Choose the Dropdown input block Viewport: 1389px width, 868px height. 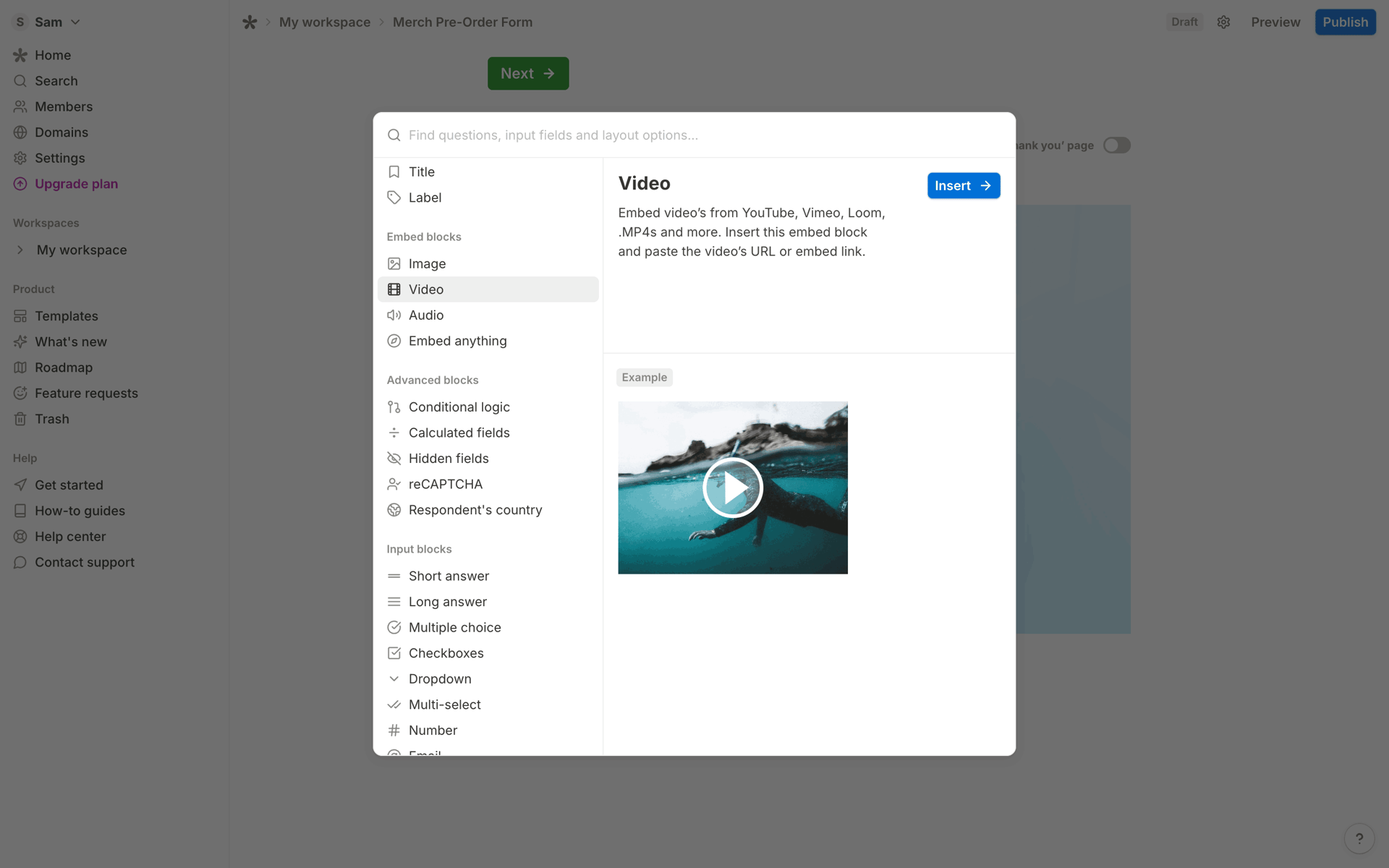point(488,679)
